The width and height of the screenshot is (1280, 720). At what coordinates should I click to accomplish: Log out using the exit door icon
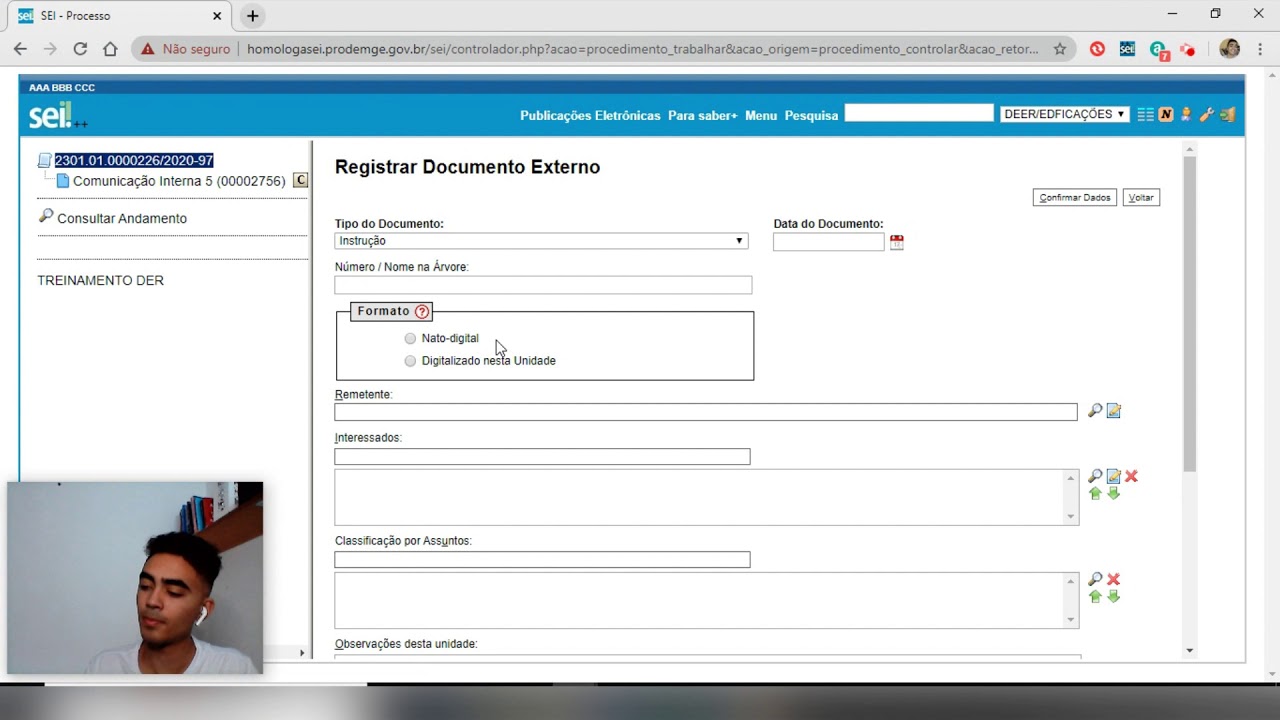tap(1228, 115)
